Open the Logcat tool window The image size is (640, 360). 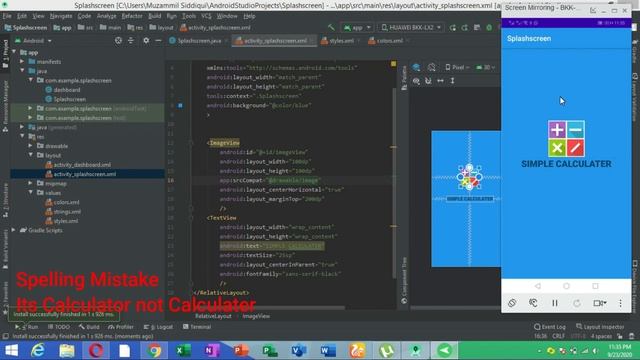pyautogui.click(x=158, y=327)
